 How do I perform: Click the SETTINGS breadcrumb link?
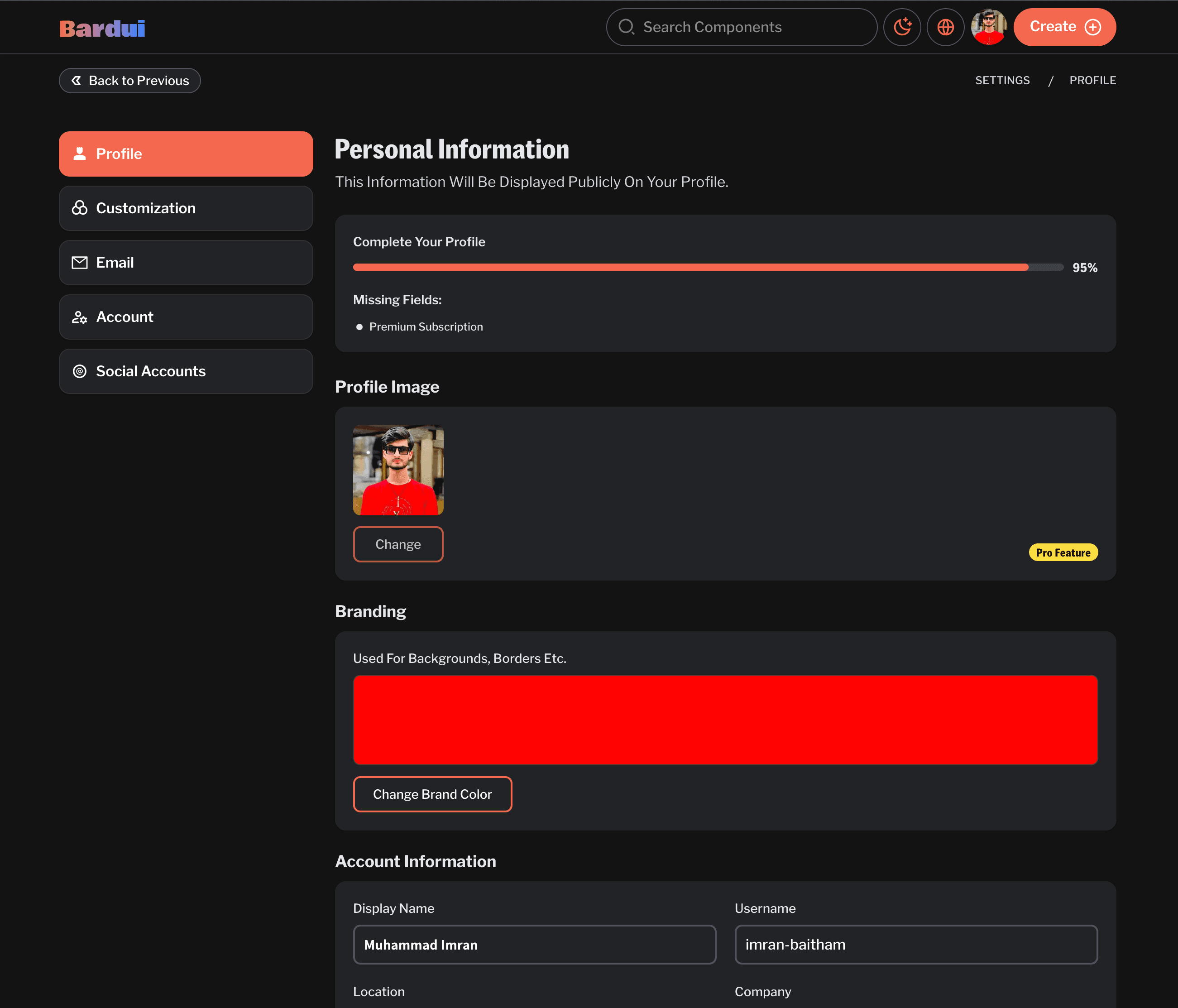[x=1002, y=81]
